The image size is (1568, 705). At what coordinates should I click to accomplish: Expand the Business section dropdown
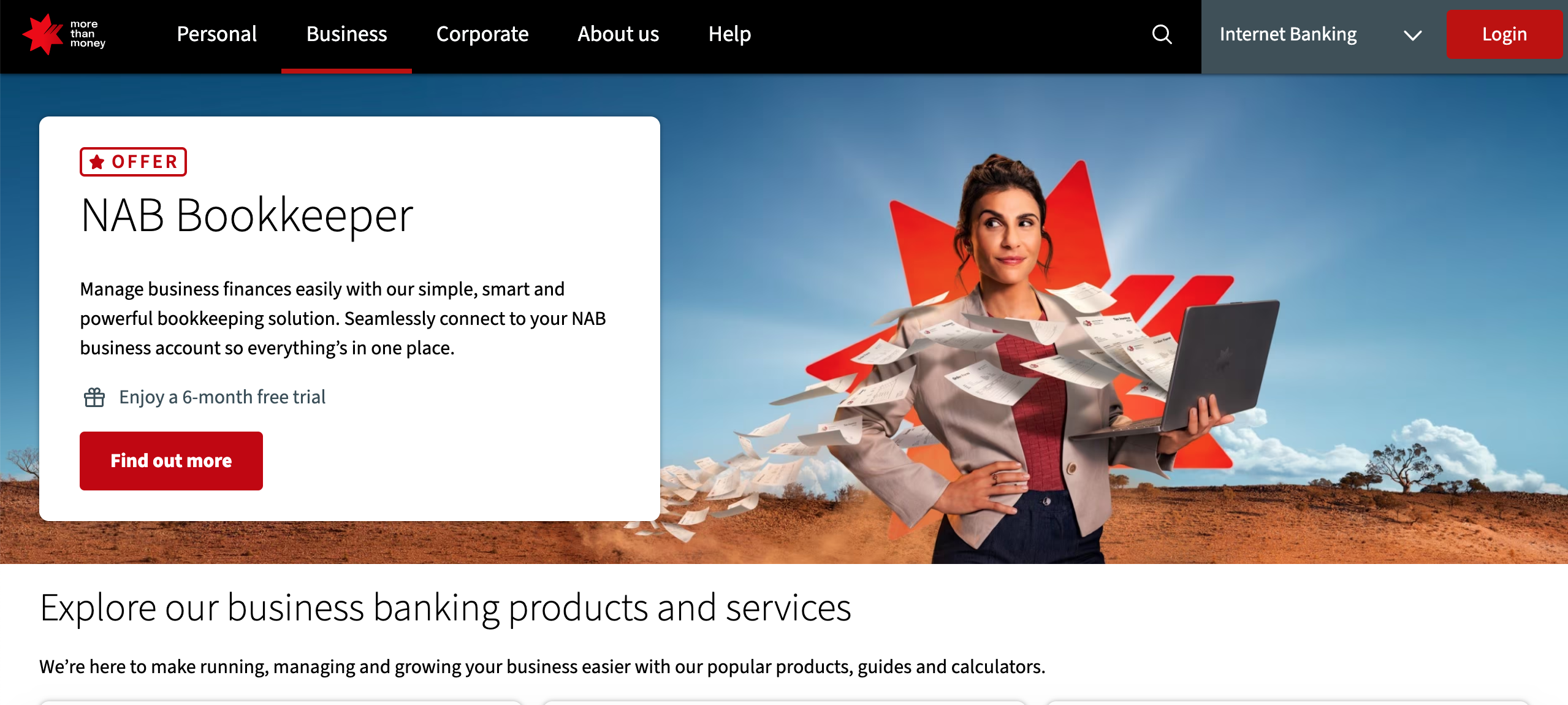(x=346, y=33)
